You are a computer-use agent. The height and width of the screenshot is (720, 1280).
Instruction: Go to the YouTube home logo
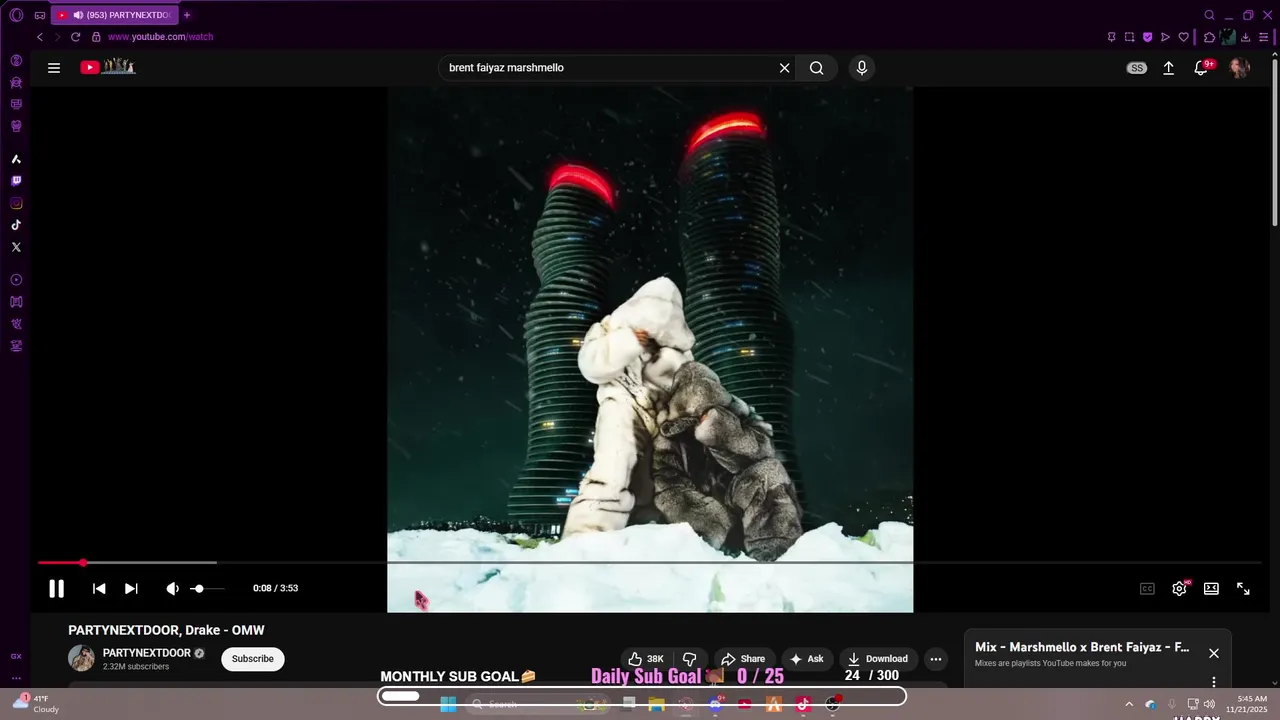(x=108, y=67)
